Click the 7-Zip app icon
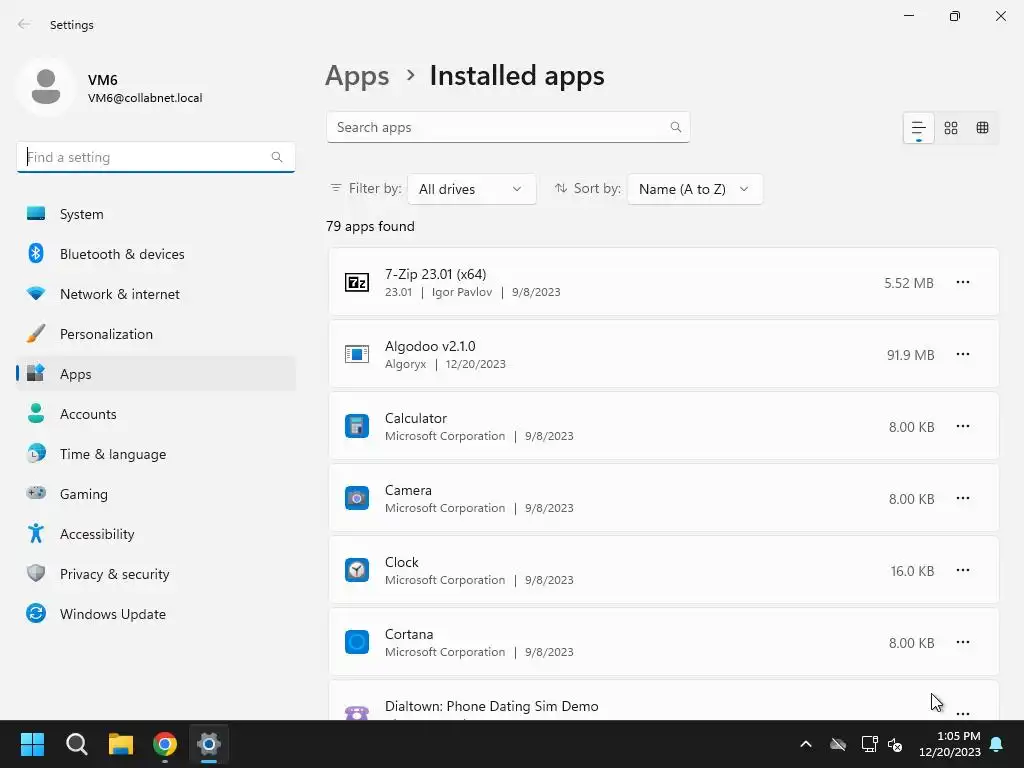The image size is (1024, 768). pos(357,283)
